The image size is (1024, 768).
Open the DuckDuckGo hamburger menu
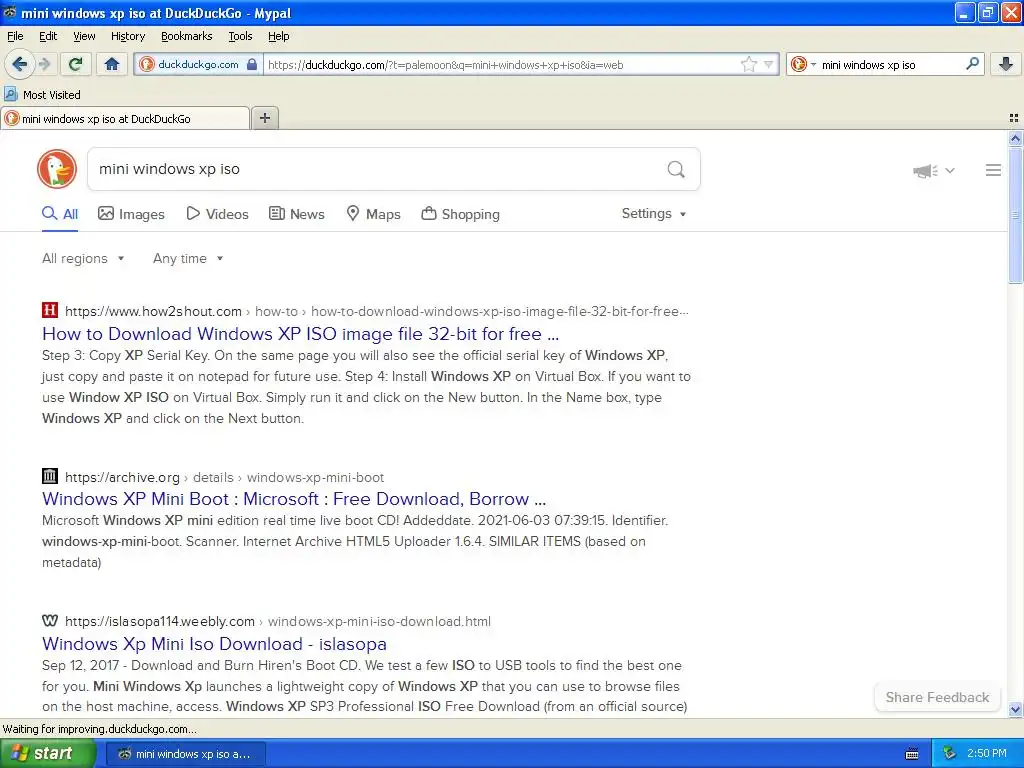coord(993,170)
